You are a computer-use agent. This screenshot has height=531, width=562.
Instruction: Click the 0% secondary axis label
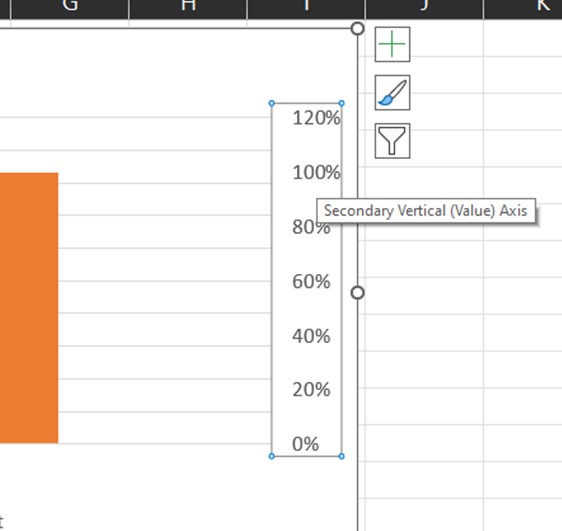305,444
